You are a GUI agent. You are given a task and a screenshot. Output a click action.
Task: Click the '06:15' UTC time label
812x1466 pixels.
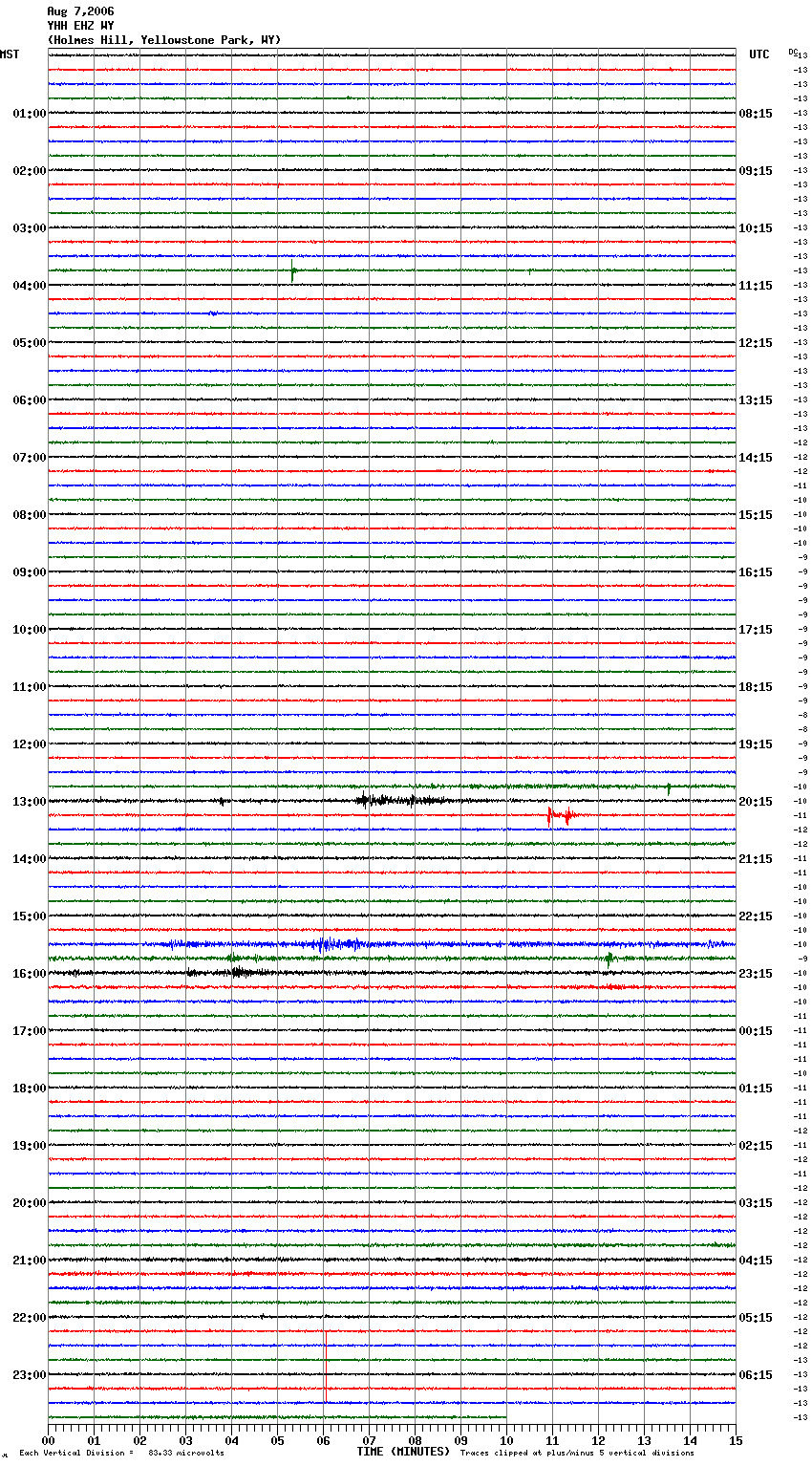(x=756, y=1375)
